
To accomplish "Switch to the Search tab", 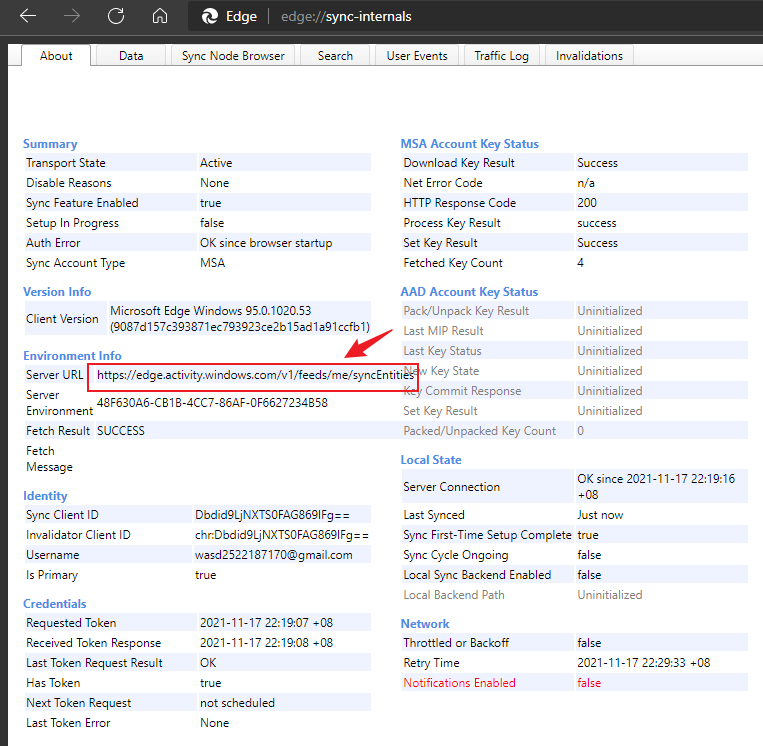I will pos(335,56).
